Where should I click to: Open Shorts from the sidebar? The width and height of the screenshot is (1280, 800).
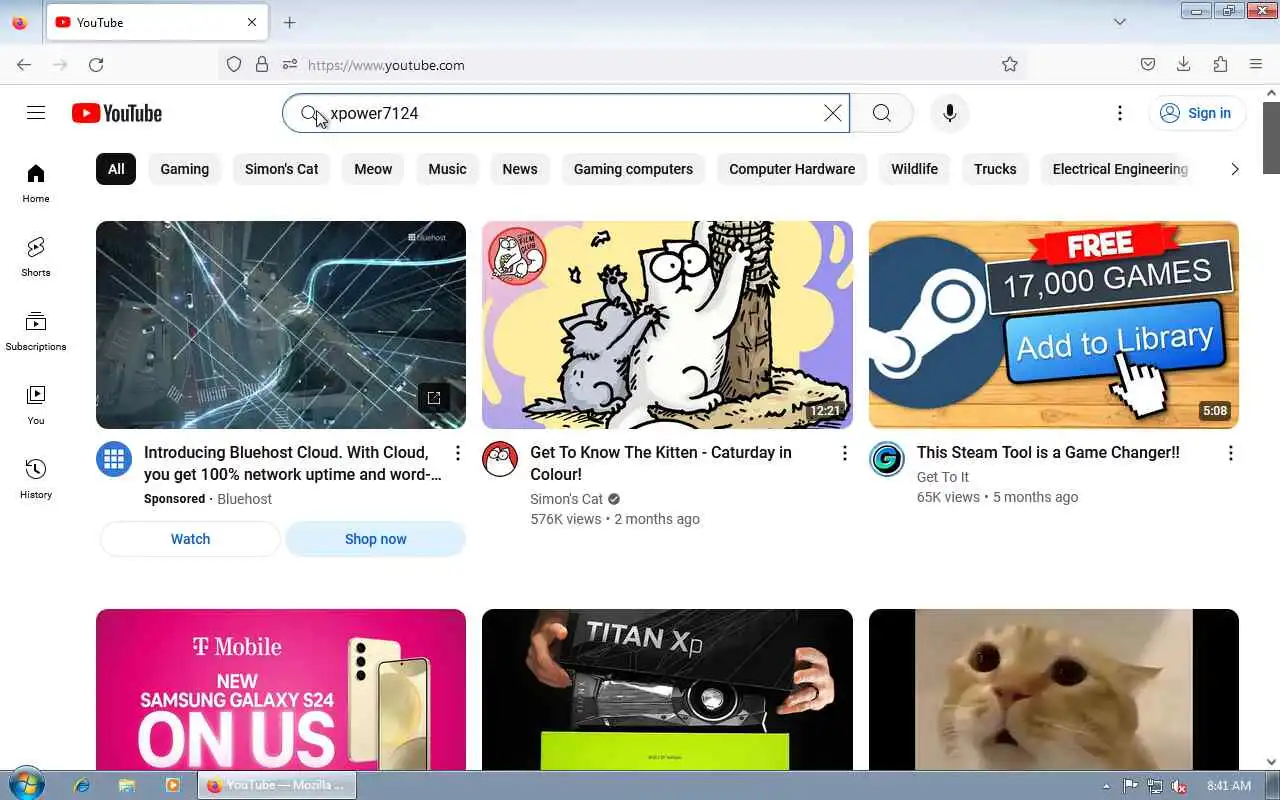[36, 257]
